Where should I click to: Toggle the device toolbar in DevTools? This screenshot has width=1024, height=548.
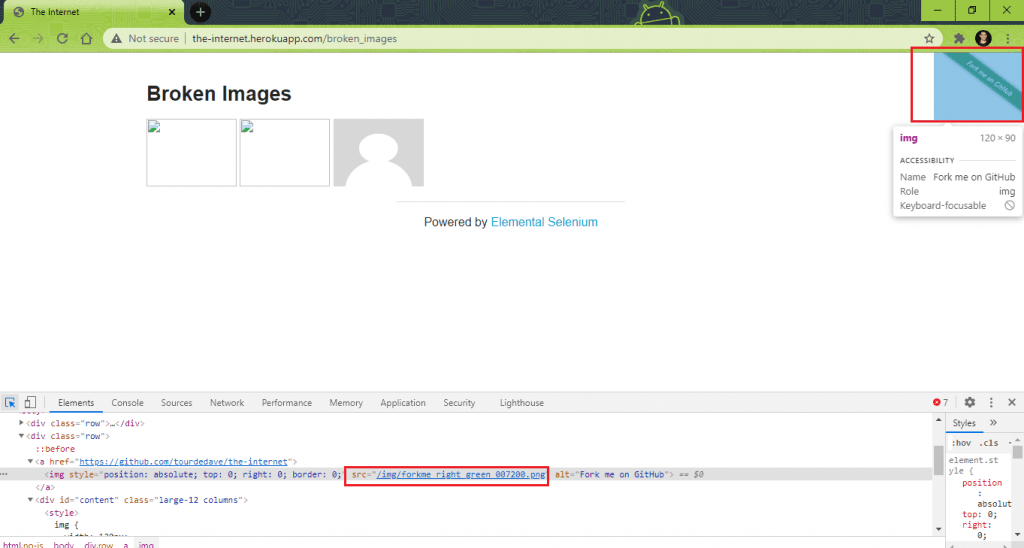point(30,402)
